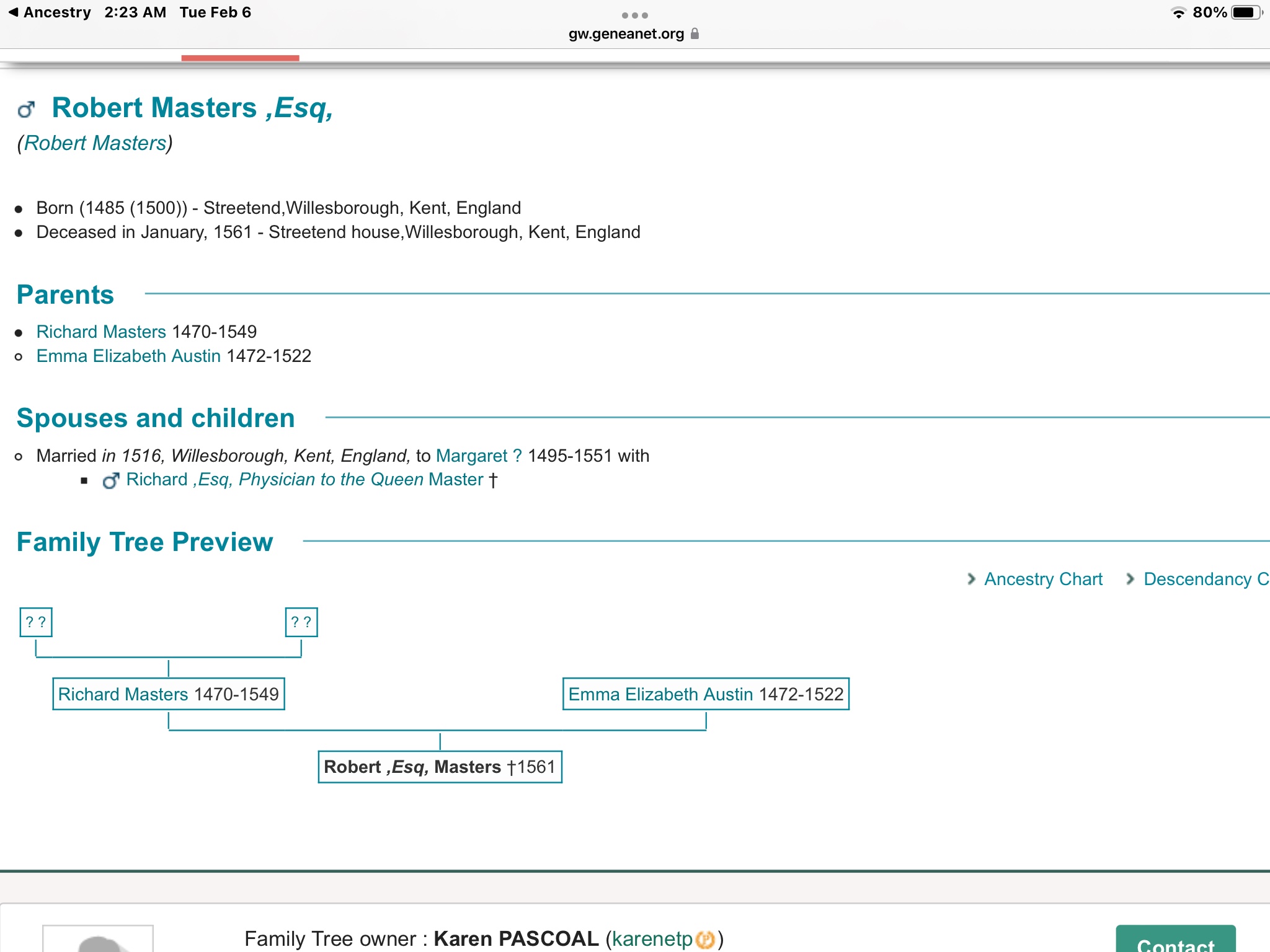Tap the Wi-Fi status icon
Viewport: 1270px width, 952px height.
tap(1178, 12)
